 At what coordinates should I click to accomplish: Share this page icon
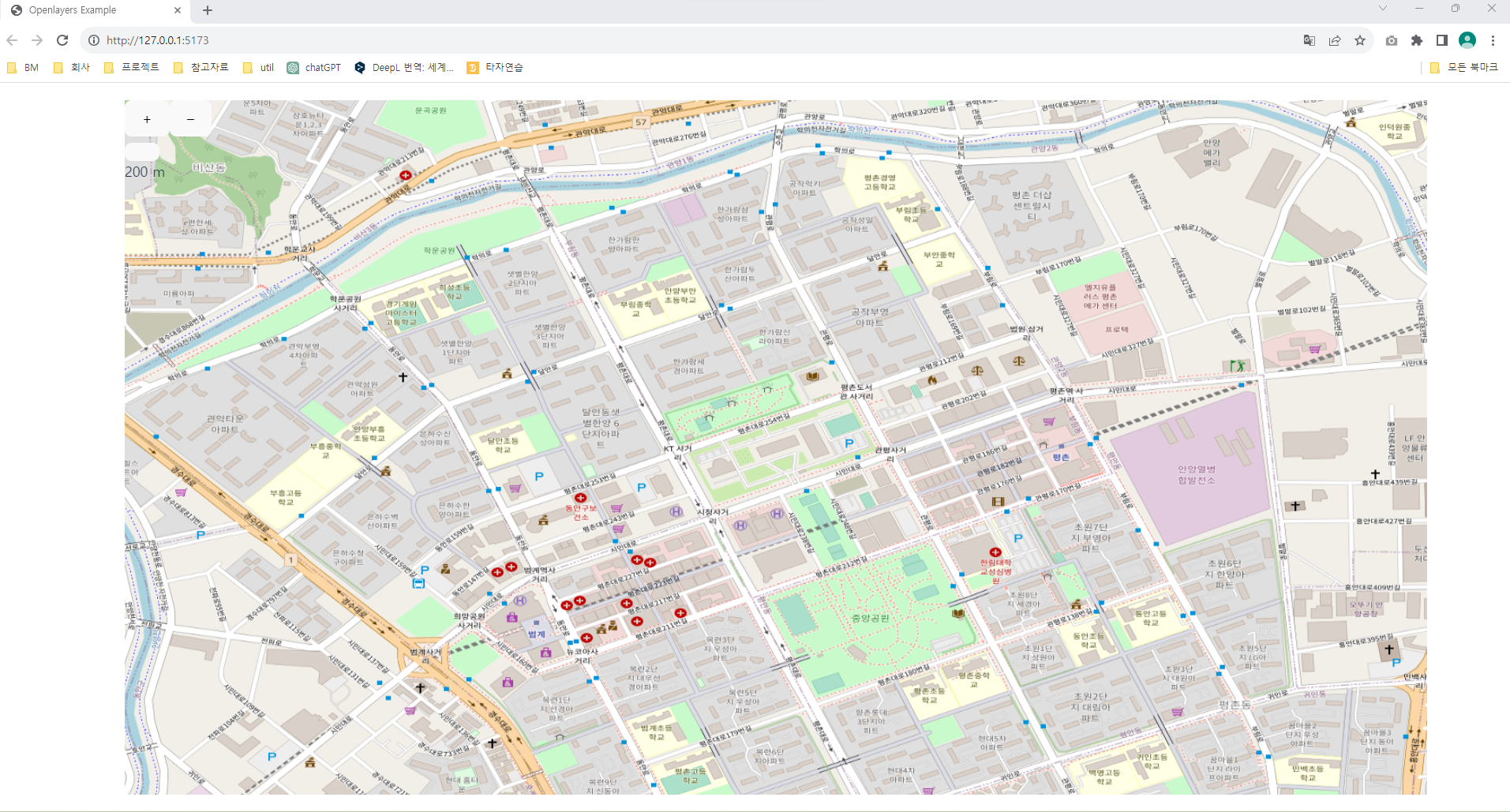pos(1335,40)
